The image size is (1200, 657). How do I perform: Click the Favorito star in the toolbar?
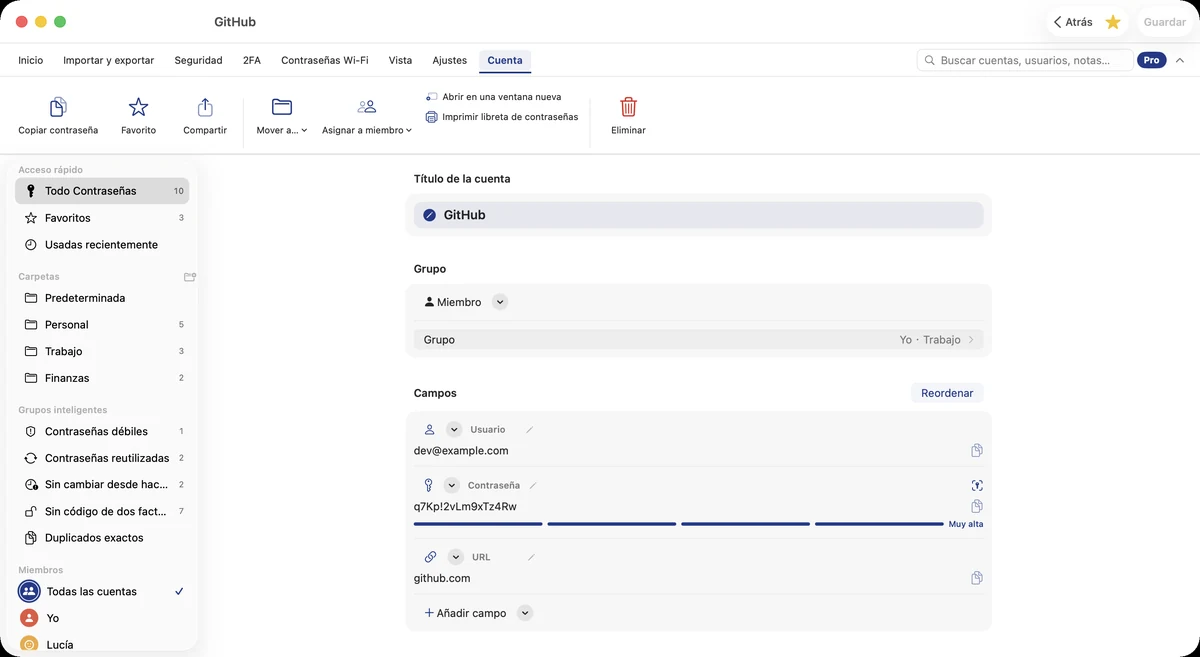click(138, 107)
